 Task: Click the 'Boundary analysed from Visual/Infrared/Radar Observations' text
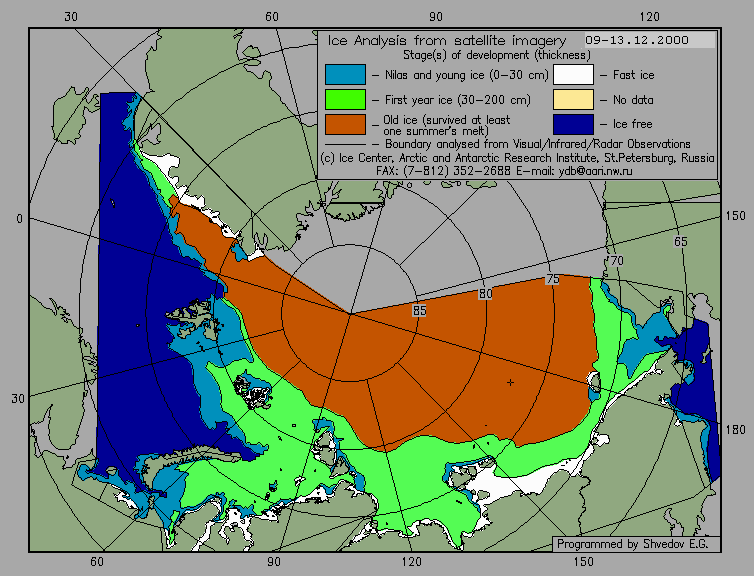538,144
